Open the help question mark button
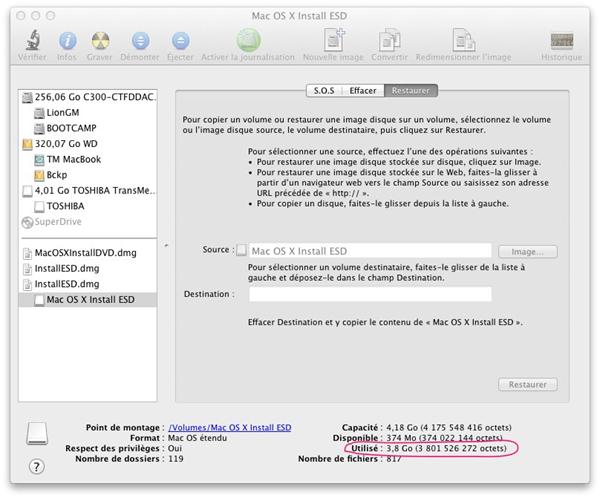 tap(38, 467)
